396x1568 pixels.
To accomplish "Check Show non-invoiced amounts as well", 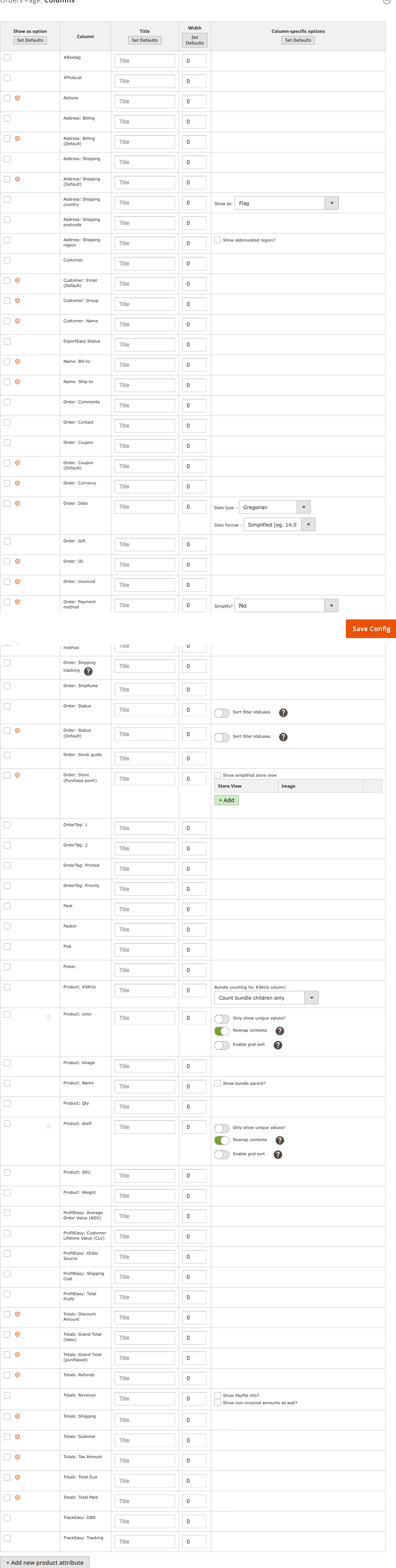I will click(218, 1403).
